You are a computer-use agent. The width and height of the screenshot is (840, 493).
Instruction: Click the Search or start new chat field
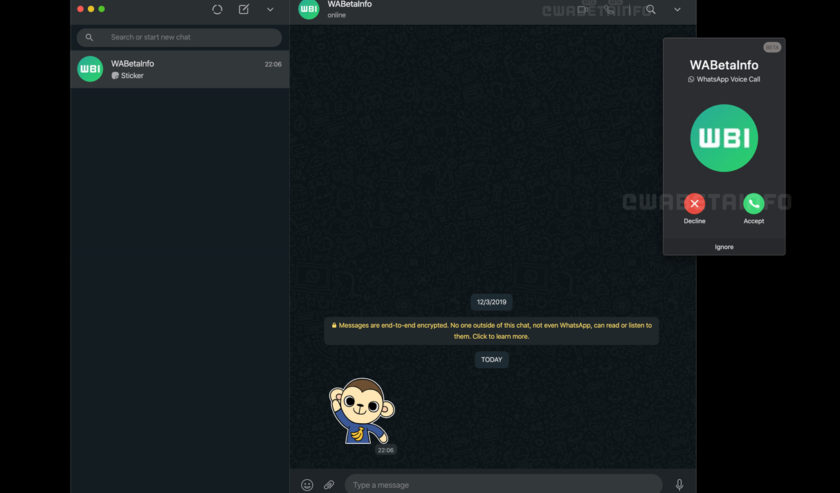179,37
